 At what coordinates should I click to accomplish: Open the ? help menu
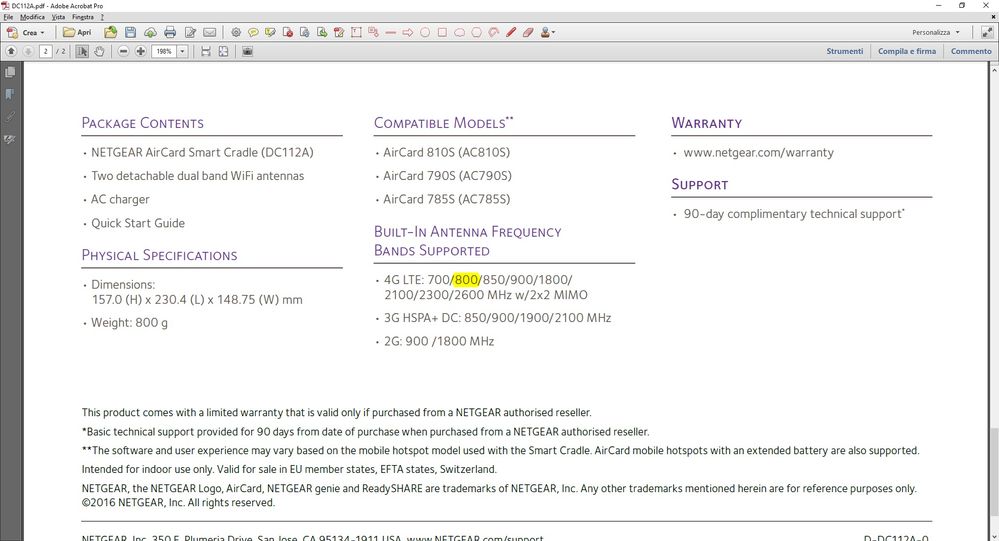pyautogui.click(x=102, y=17)
